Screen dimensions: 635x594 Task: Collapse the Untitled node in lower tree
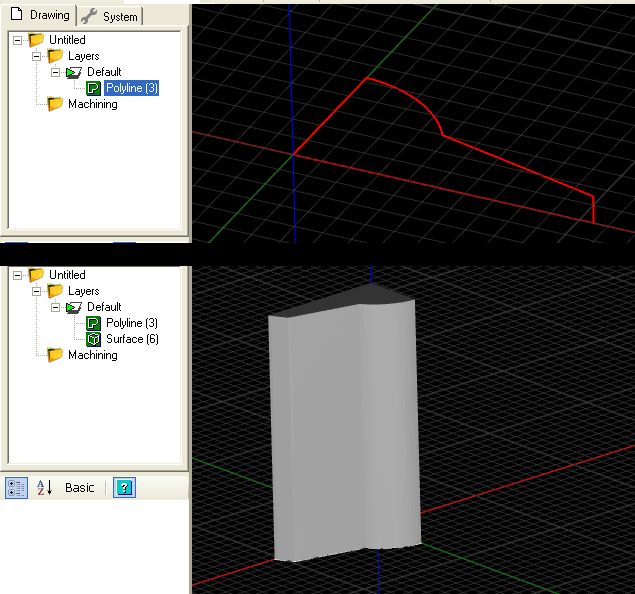point(17,275)
